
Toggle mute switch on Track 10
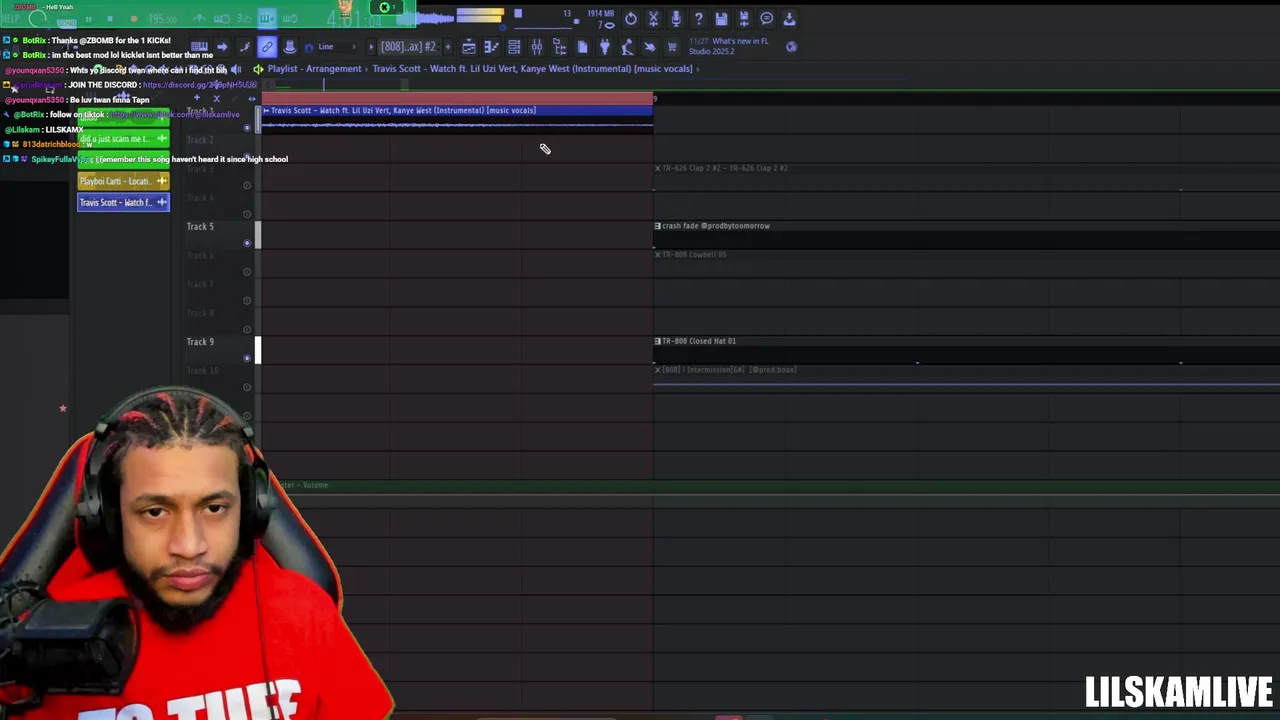pyautogui.click(x=247, y=386)
